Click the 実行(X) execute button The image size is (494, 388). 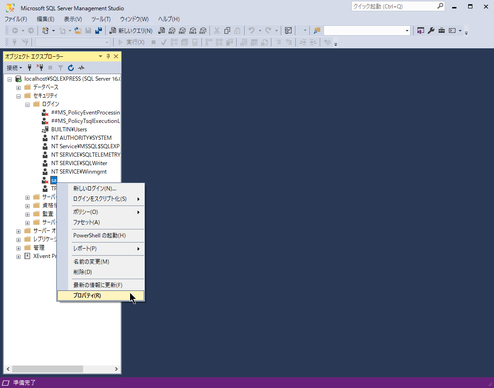click(131, 42)
